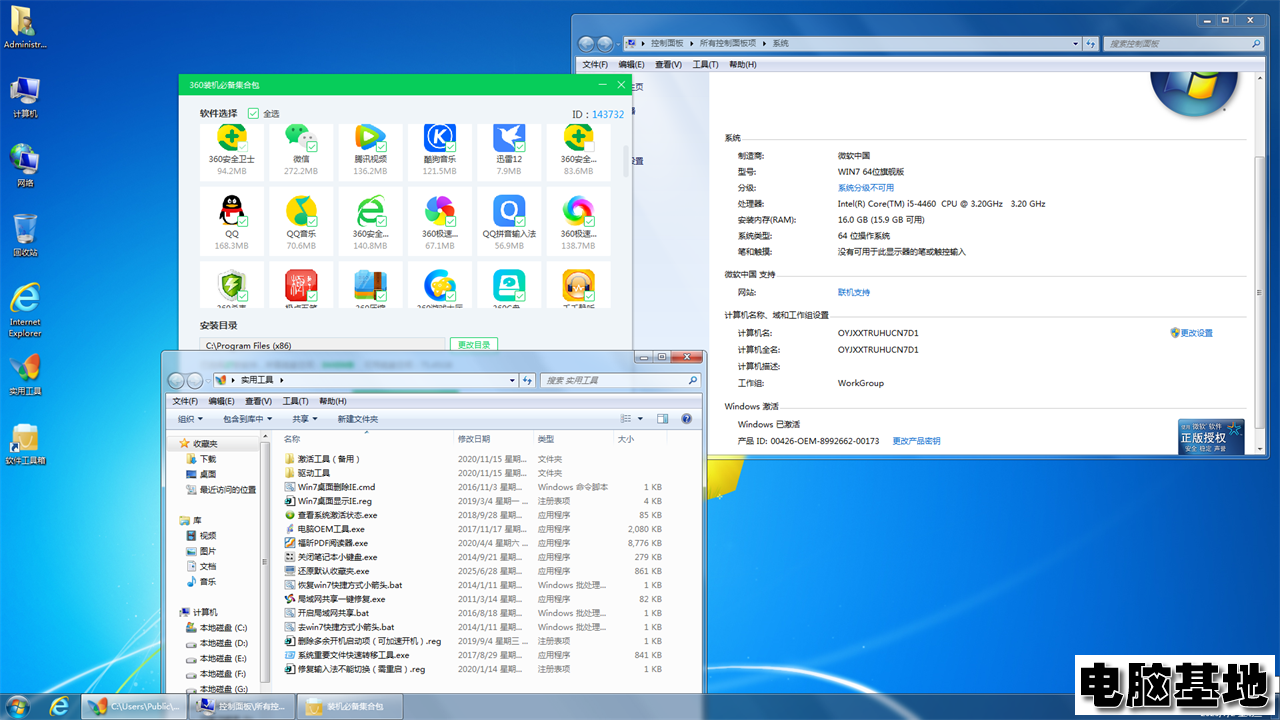Go back in 实用工具 explorer window
The height and width of the screenshot is (720, 1280).
pos(177,380)
